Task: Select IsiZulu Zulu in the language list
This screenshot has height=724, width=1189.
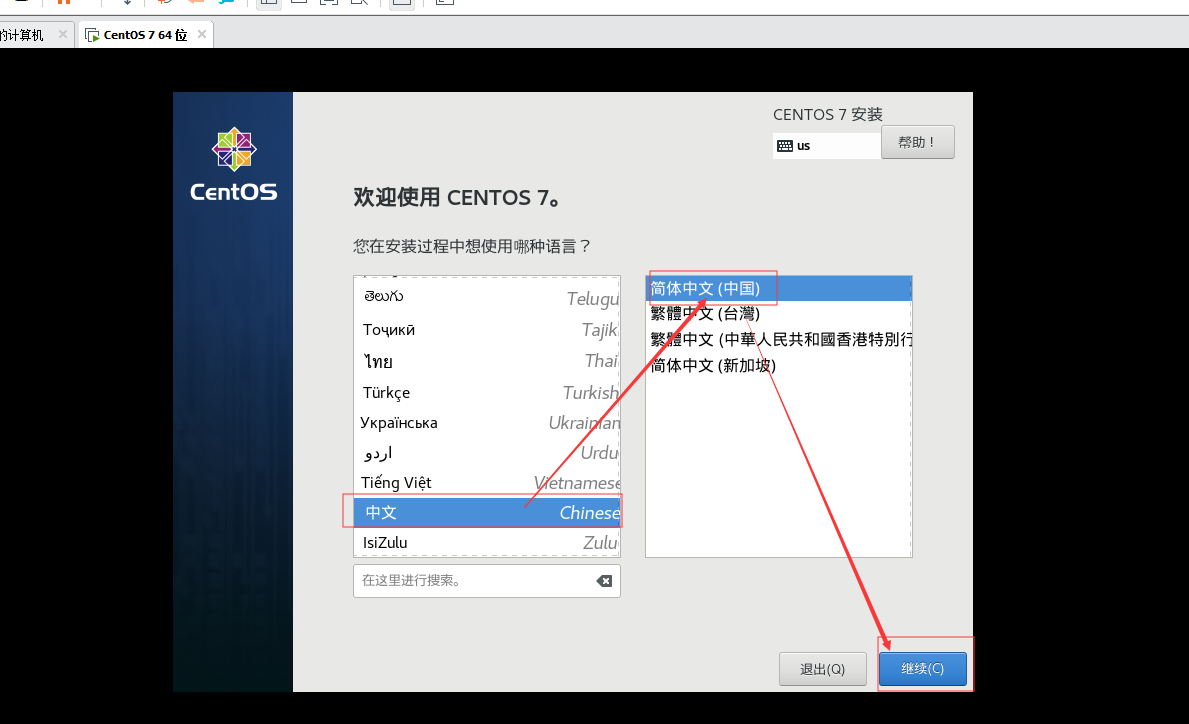Action: (487, 543)
